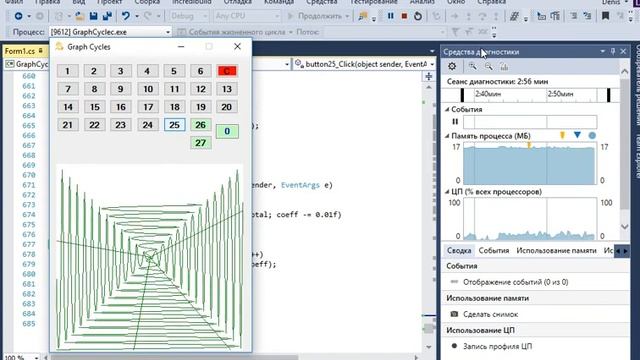640x360 pixels.
Task: Click green button 27 in Graph Cycles
Action: (x=200, y=143)
